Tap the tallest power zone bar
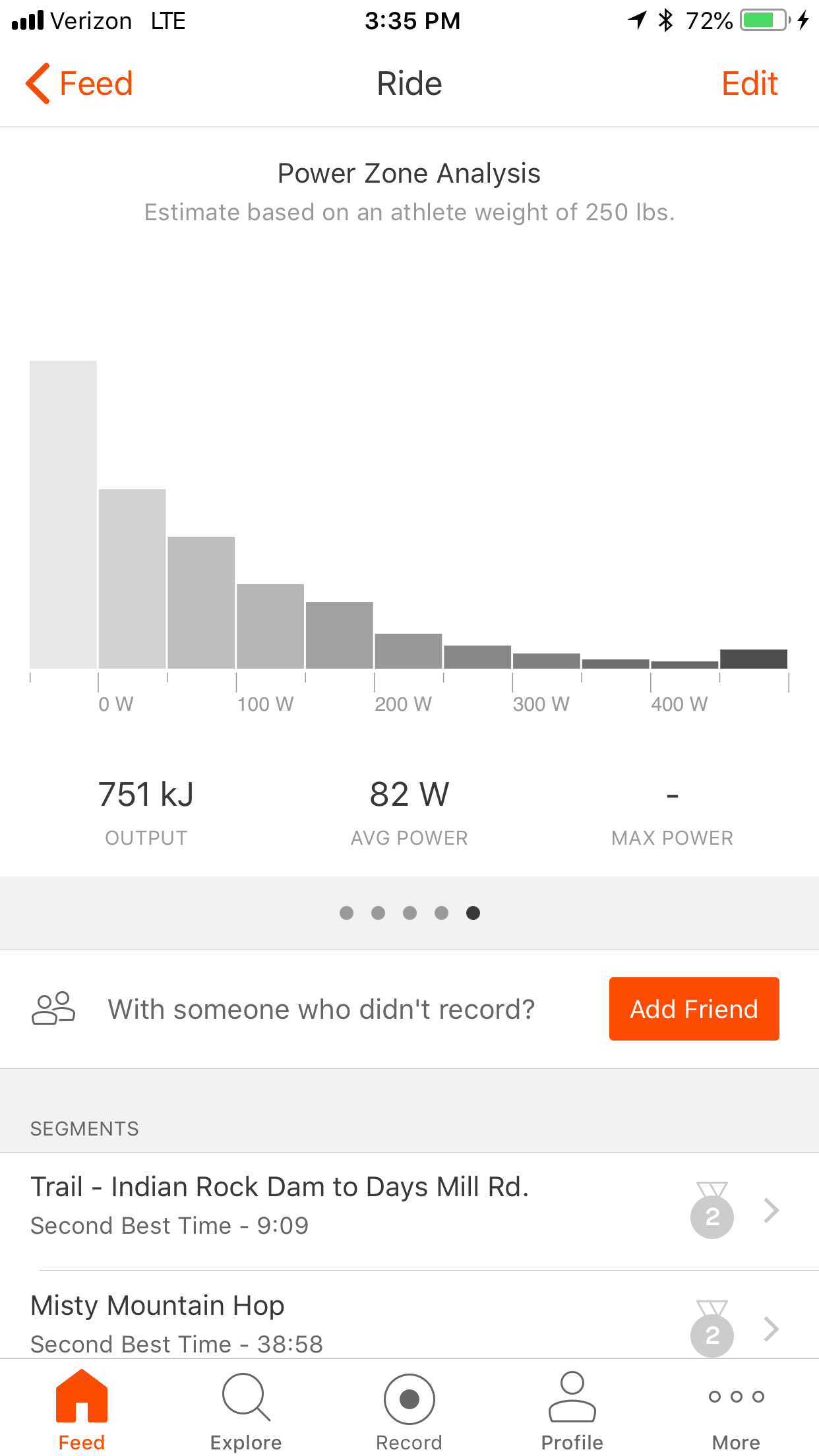The width and height of the screenshot is (819, 1456). [x=63, y=514]
